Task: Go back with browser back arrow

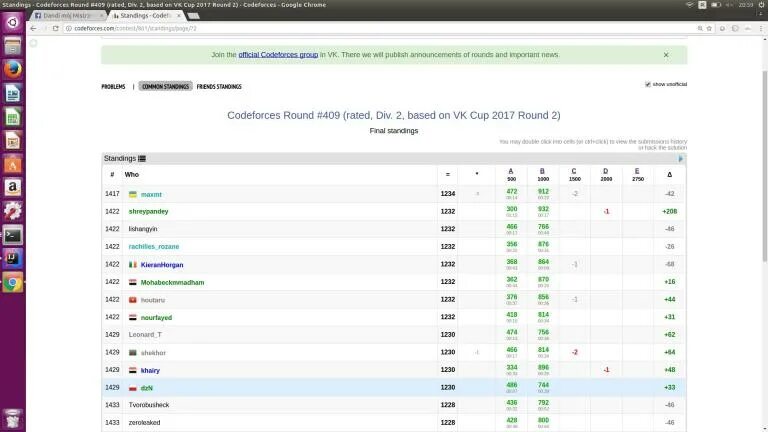Action: pyautogui.click(x=33, y=28)
